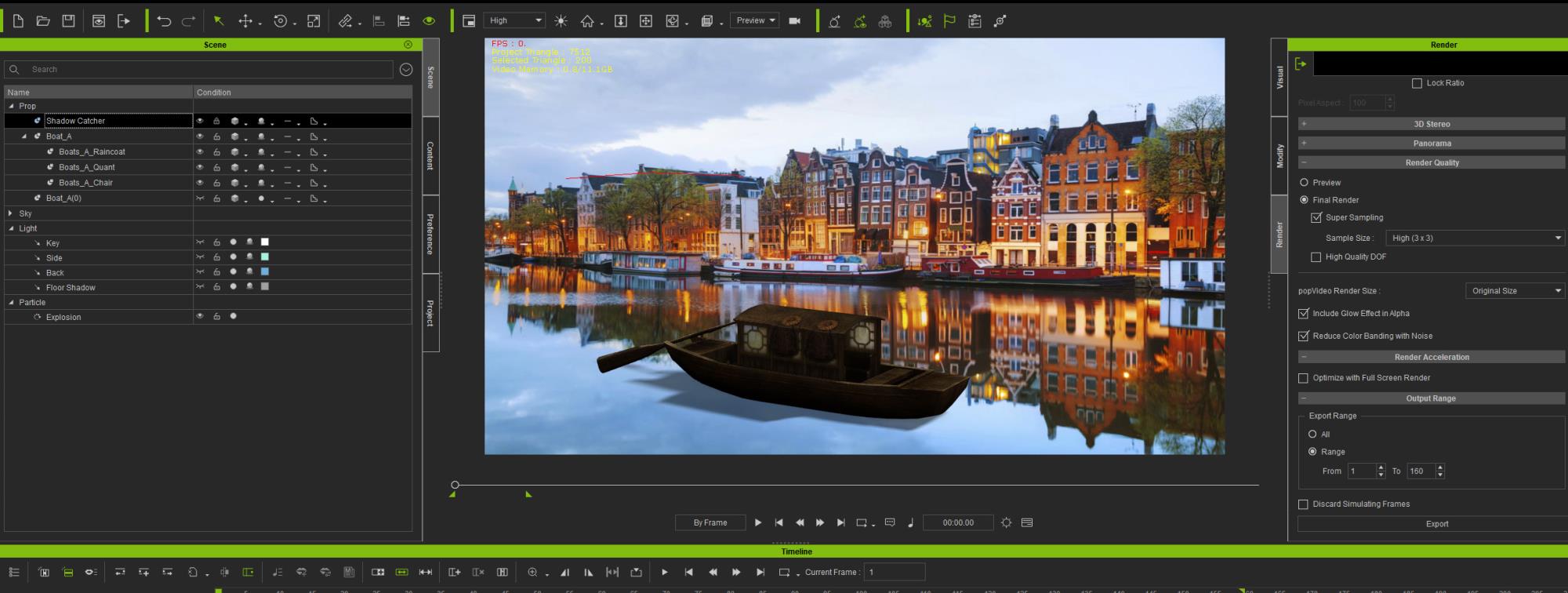Click the white color swatch of Key light
1568x593 pixels.
tap(265, 242)
